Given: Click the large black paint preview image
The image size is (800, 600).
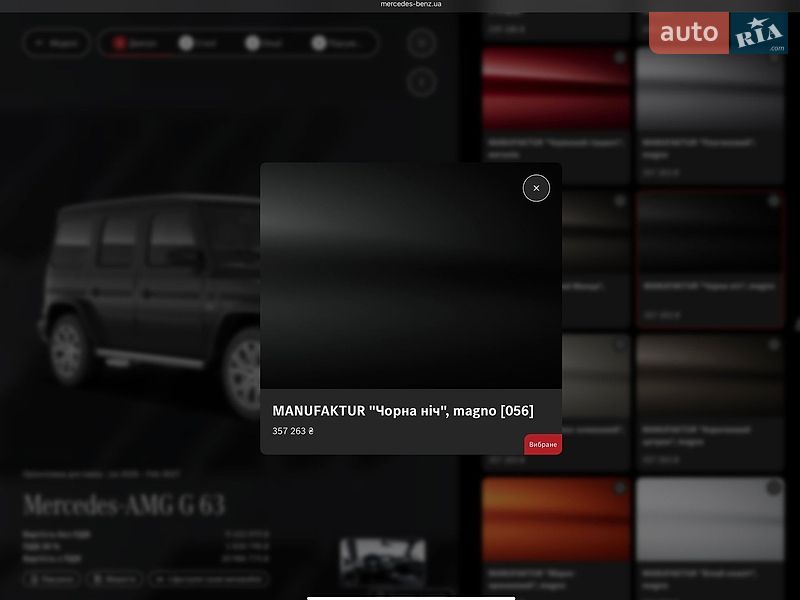Looking at the screenshot, I should (411, 276).
